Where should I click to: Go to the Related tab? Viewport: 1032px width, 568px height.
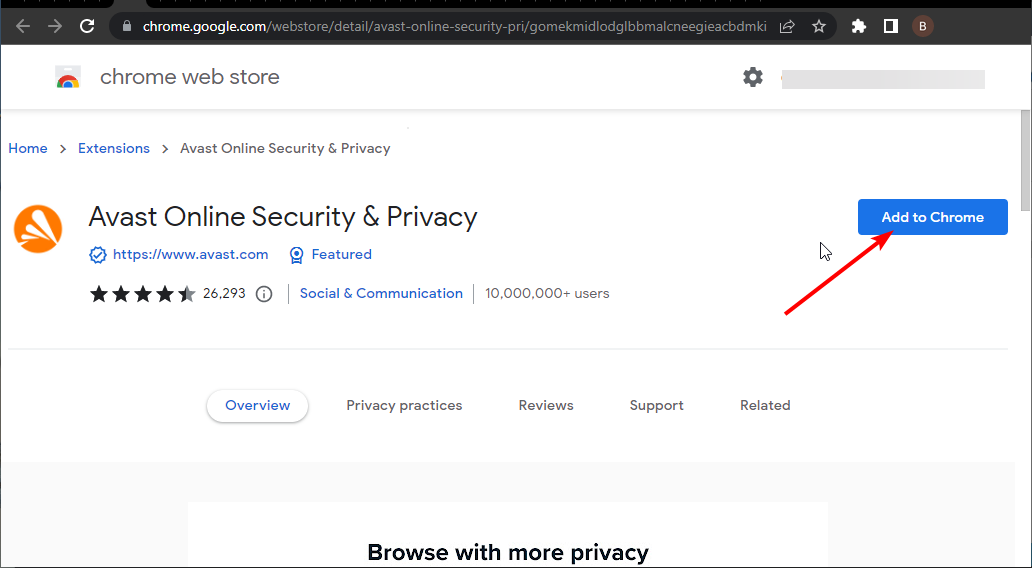coord(765,405)
